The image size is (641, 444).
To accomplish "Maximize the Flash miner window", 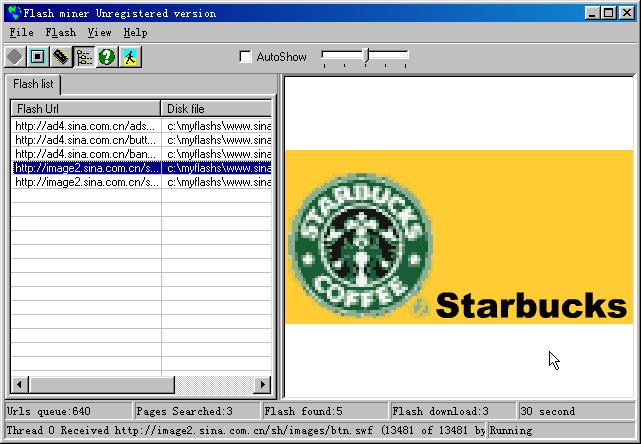I will [x=608, y=13].
